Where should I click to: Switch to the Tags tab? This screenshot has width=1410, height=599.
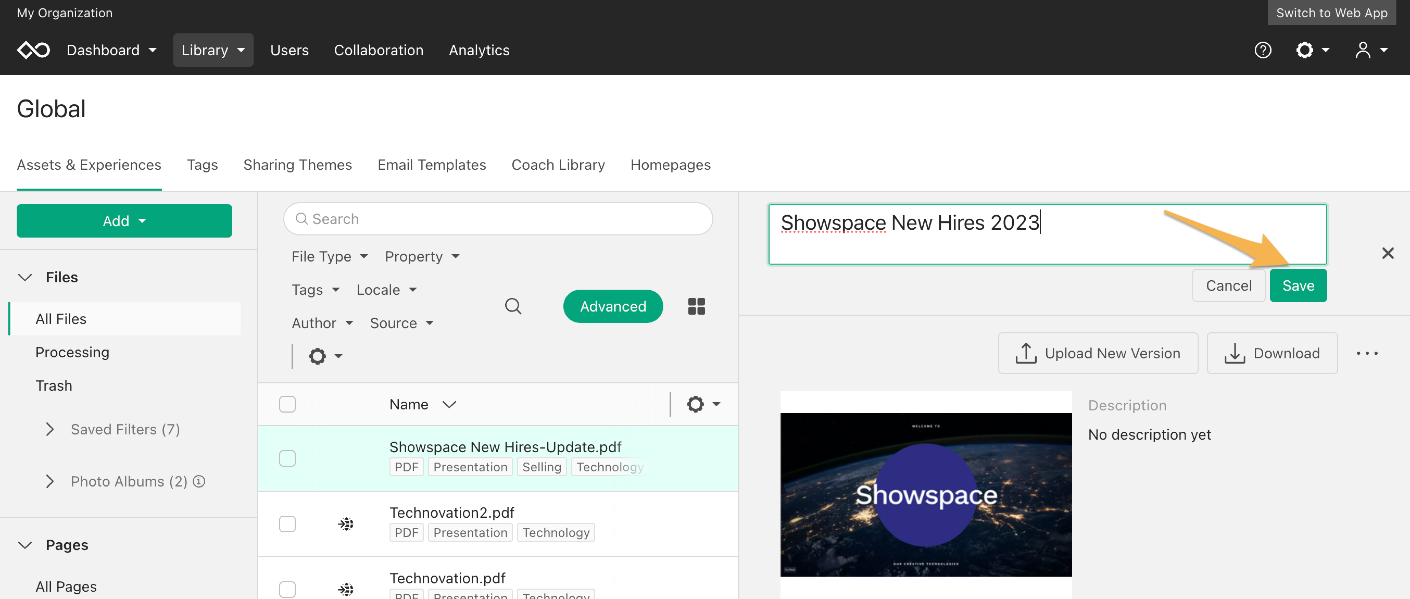[202, 165]
